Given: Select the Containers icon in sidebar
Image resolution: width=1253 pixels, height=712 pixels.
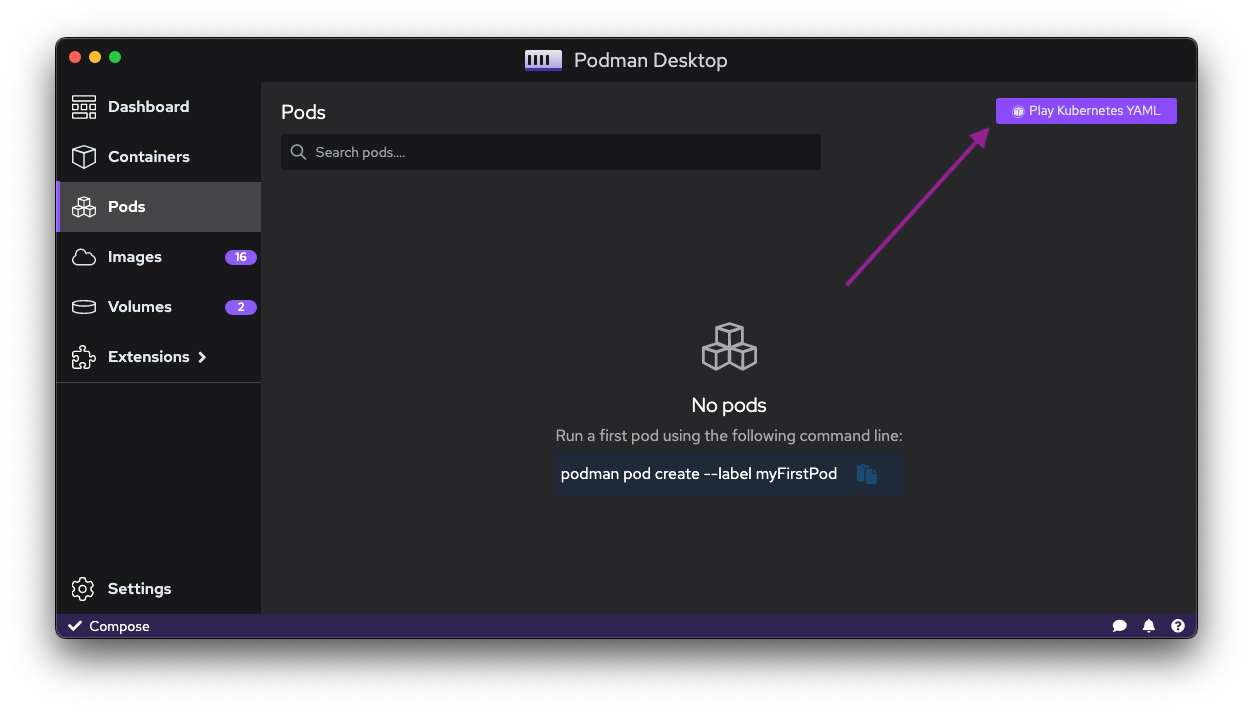Looking at the screenshot, I should [84, 156].
